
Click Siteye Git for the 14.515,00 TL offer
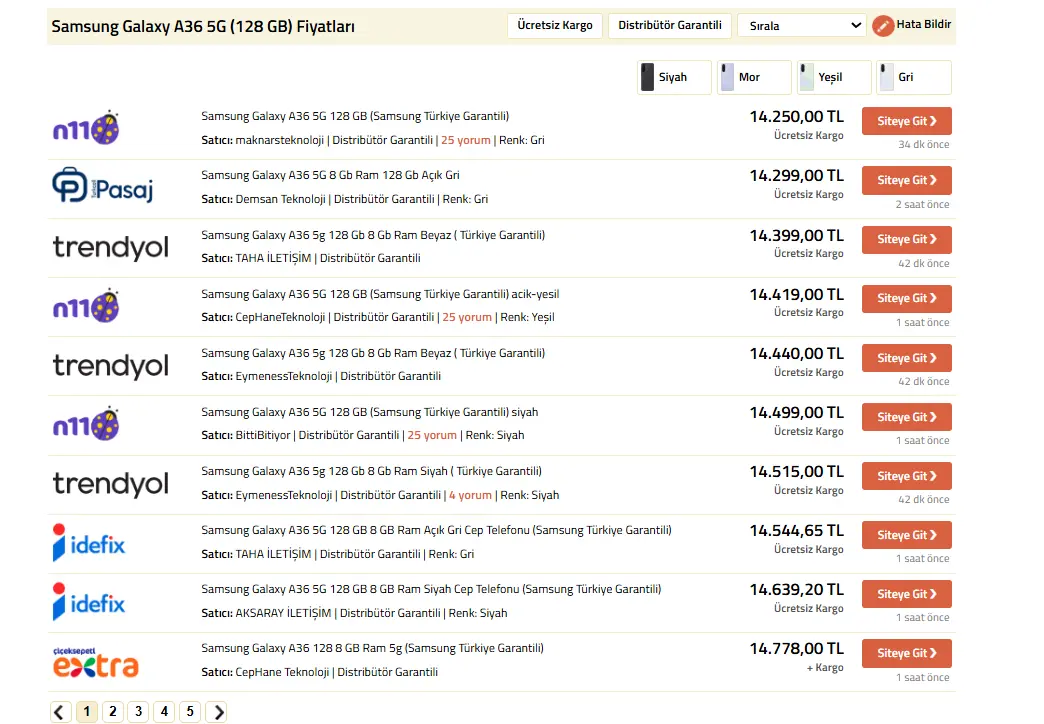click(x=906, y=476)
